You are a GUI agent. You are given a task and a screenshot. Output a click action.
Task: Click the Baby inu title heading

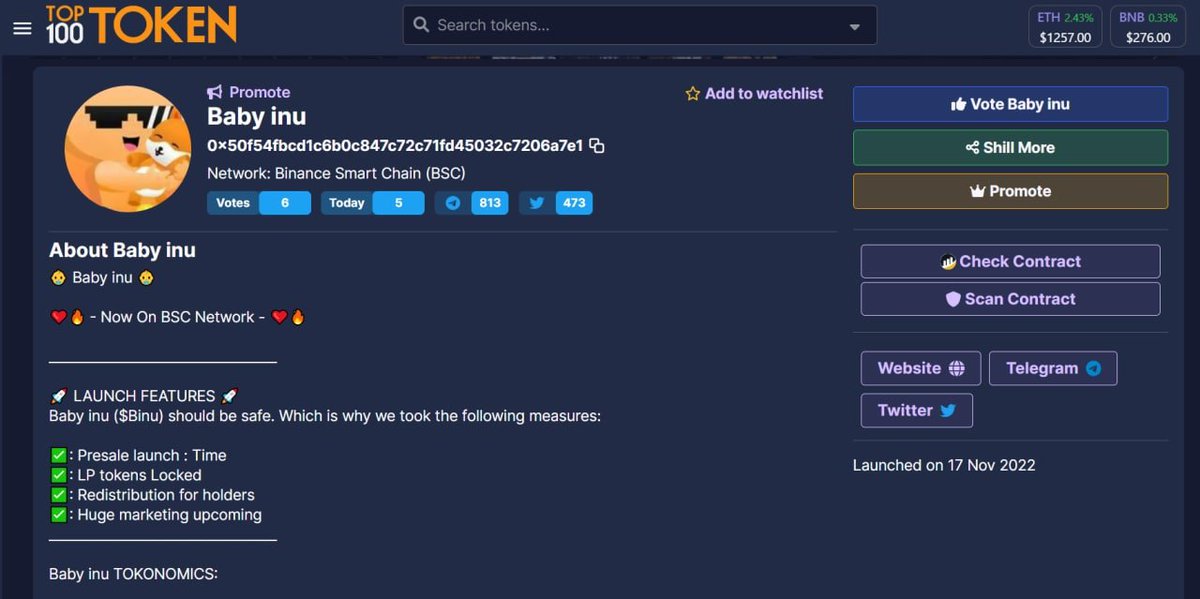tap(256, 117)
